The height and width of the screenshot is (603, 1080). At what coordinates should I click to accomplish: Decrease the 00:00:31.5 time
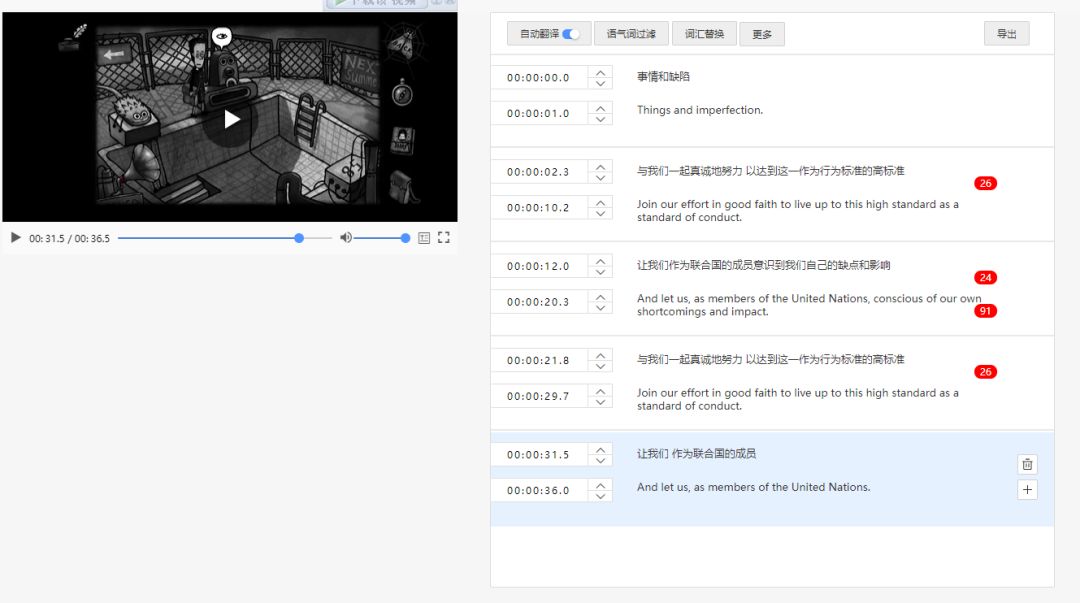(601, 461)
